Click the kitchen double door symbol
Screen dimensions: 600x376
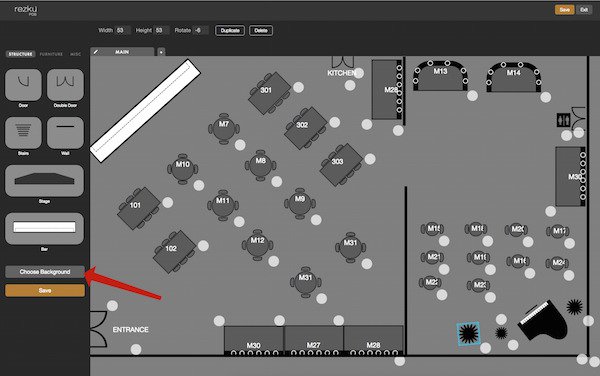click(x=342, y=62)
